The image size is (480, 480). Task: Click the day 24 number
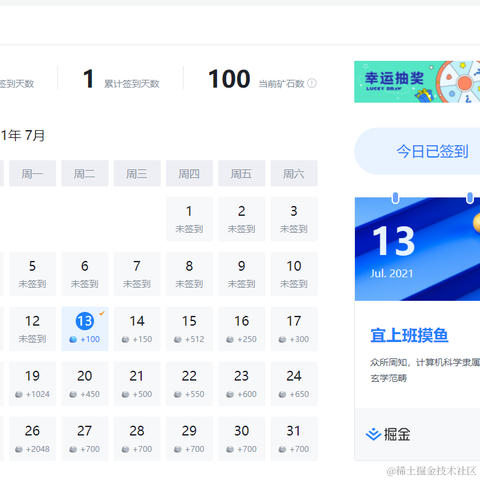coord(294,376)
